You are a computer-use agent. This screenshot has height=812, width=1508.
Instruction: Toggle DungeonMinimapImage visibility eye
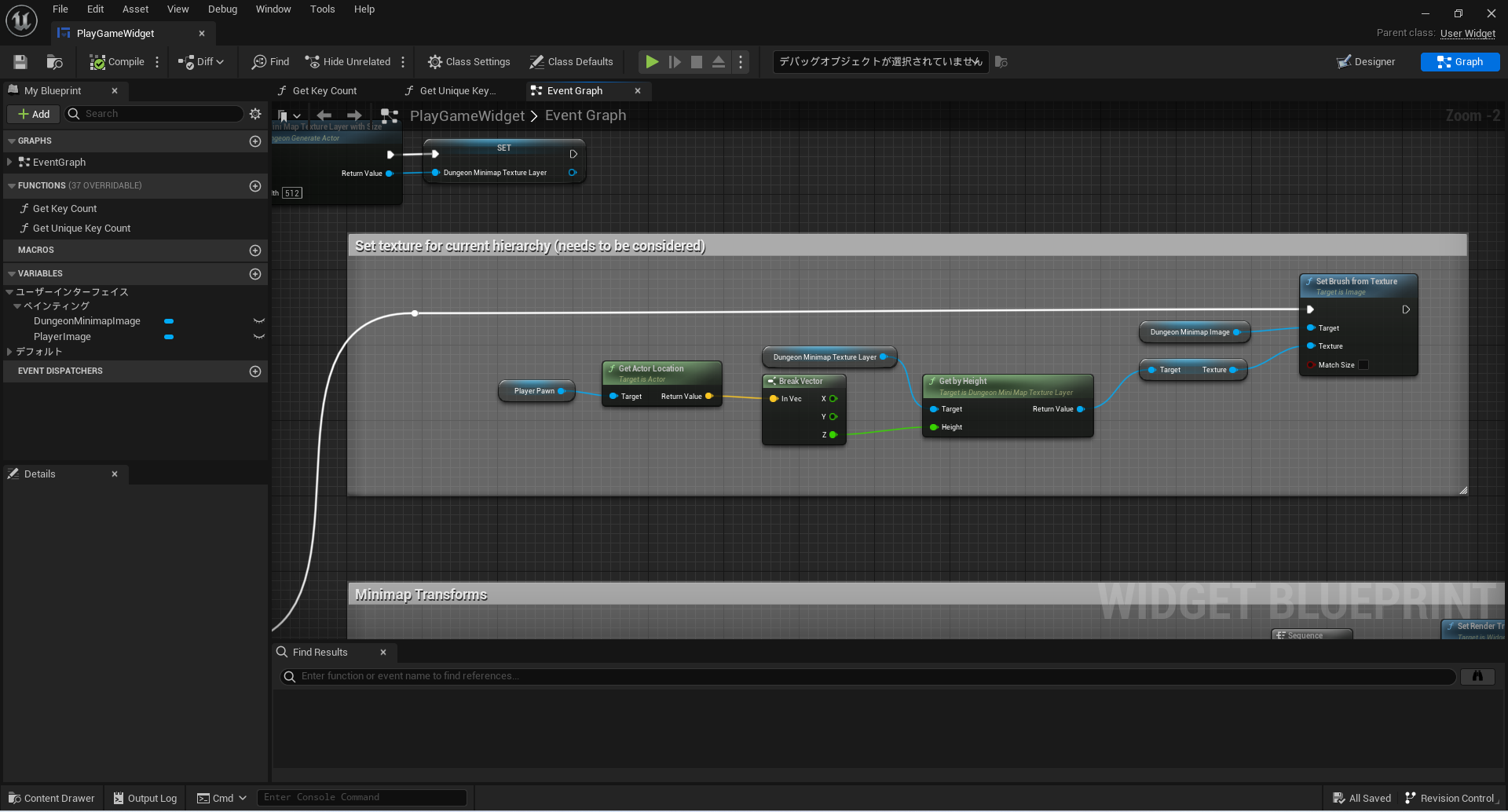259,321
